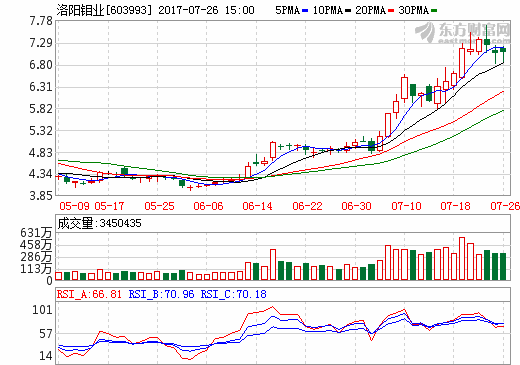Click the tallest red volume bar
520x365 pixels.
point(462,259)
